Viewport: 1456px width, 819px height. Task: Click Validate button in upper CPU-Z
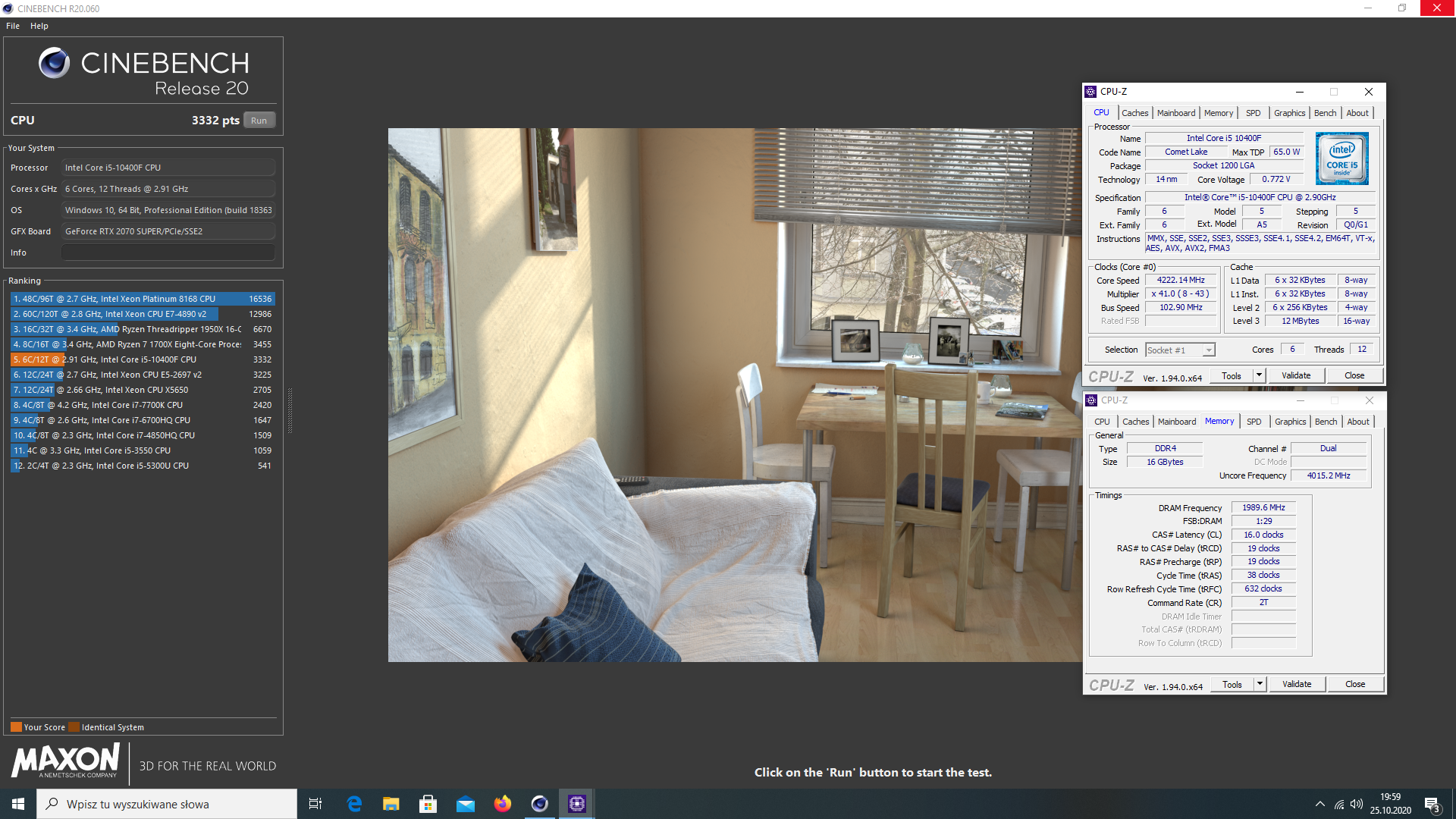[1296, 376]
